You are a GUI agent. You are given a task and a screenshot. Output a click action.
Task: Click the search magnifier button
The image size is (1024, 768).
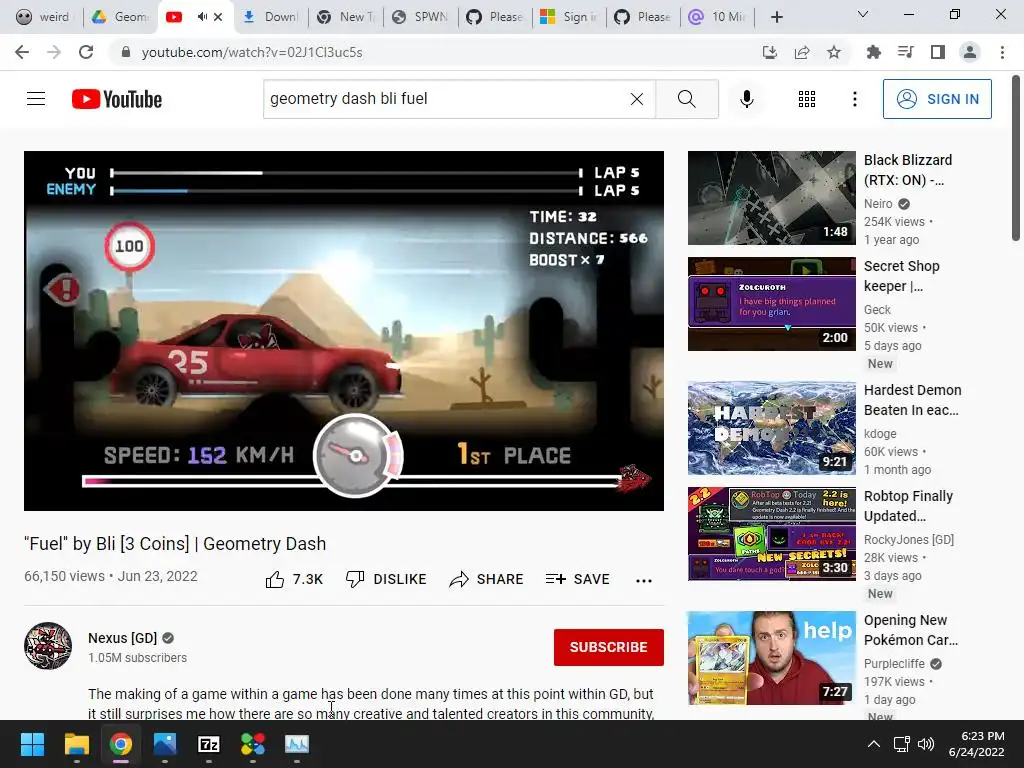(686, 99)
